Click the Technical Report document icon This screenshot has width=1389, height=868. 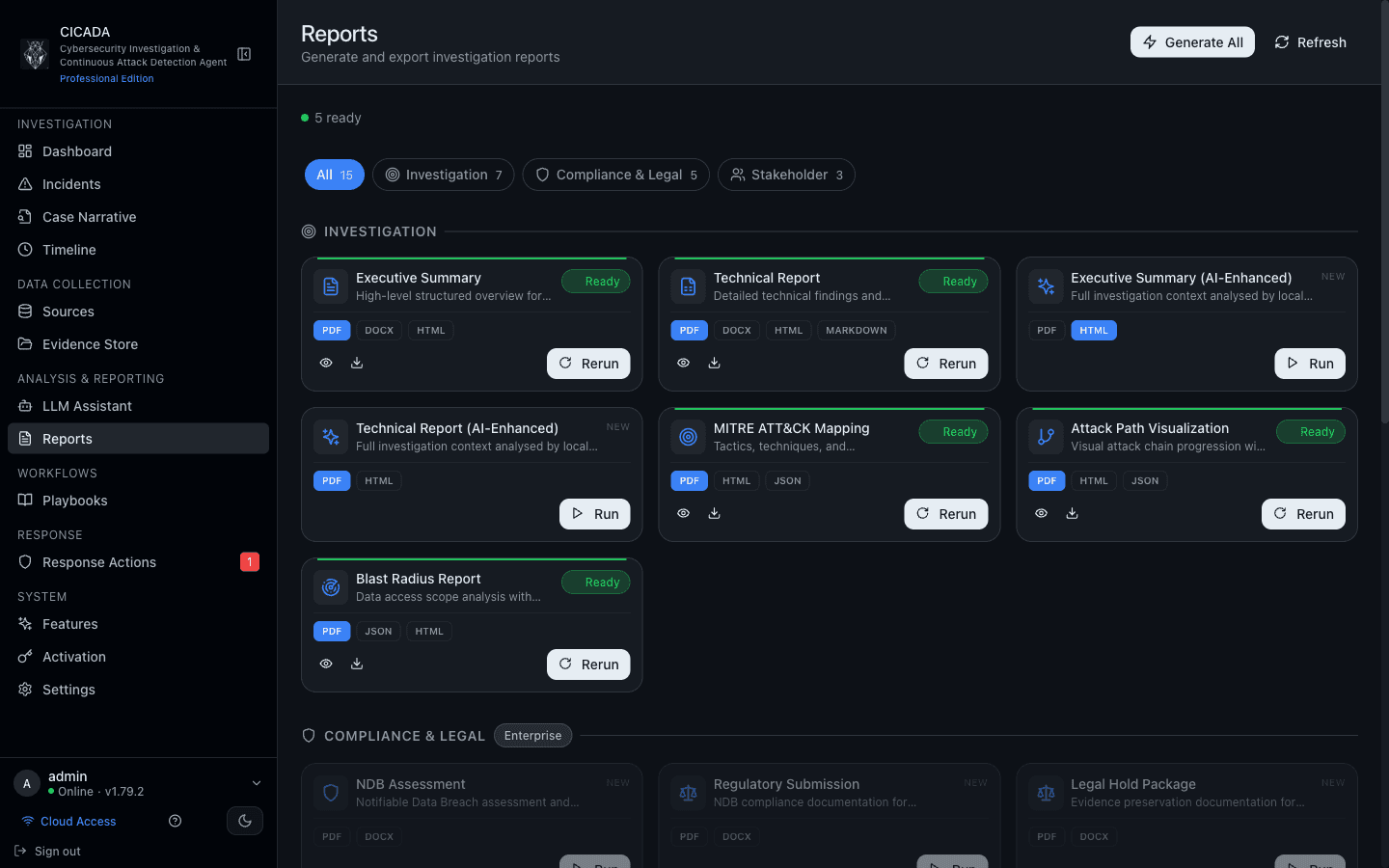click(688, 286)
